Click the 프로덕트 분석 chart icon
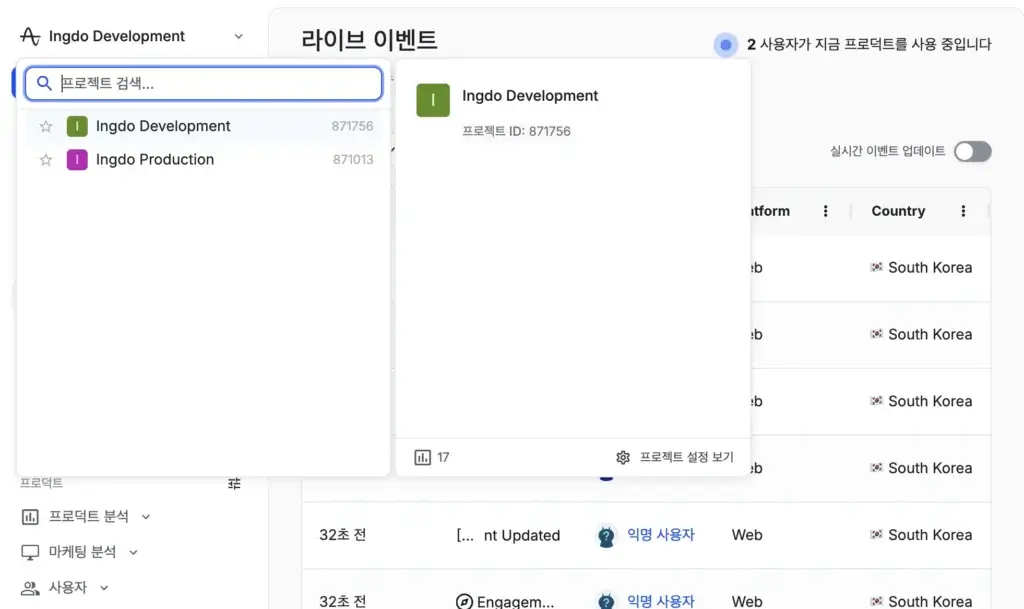 pyautogui.click(x=30, y=517)
